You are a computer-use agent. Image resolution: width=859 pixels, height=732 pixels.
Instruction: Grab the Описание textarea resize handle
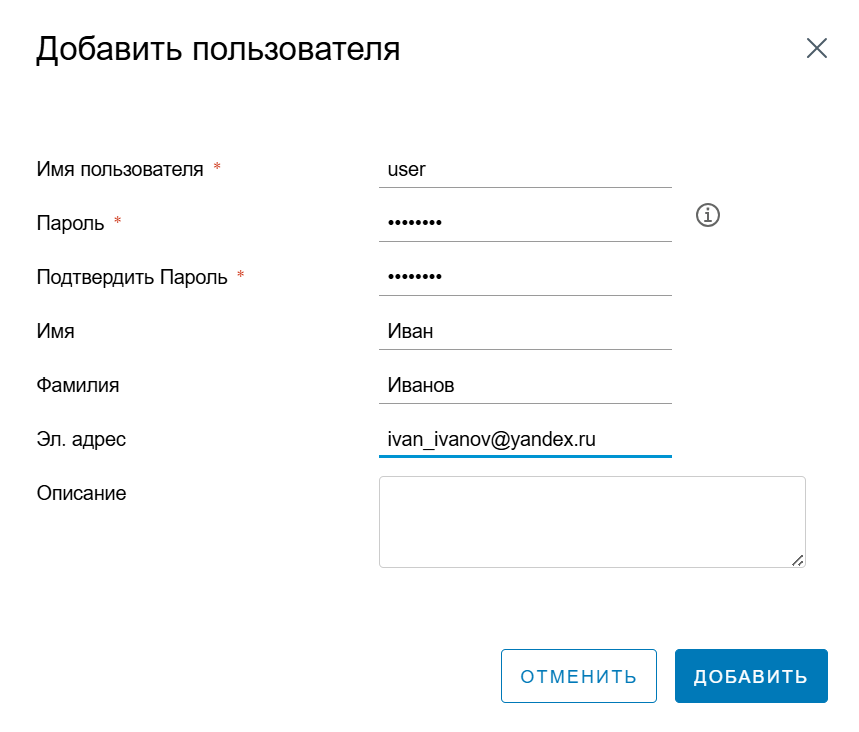(798, 561)
